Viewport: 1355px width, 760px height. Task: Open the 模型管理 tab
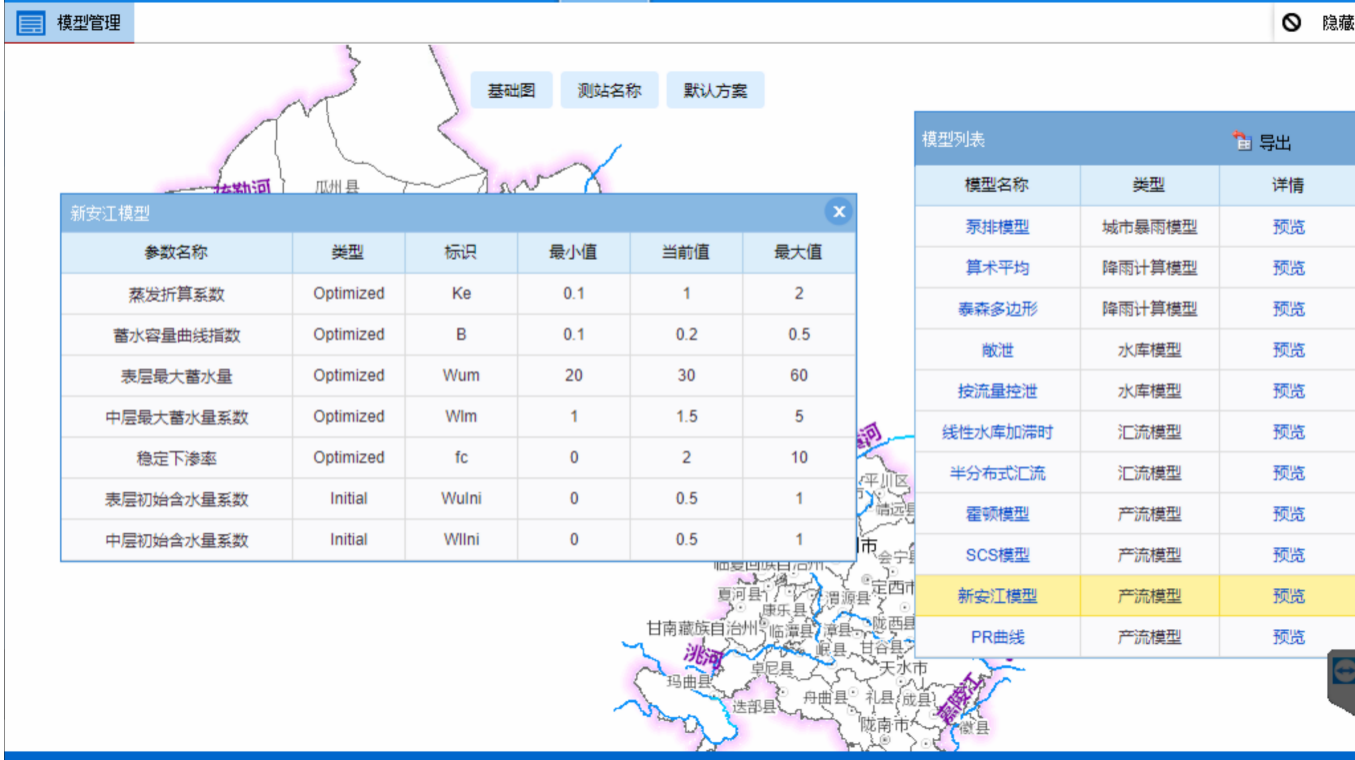tap(88, 23)
